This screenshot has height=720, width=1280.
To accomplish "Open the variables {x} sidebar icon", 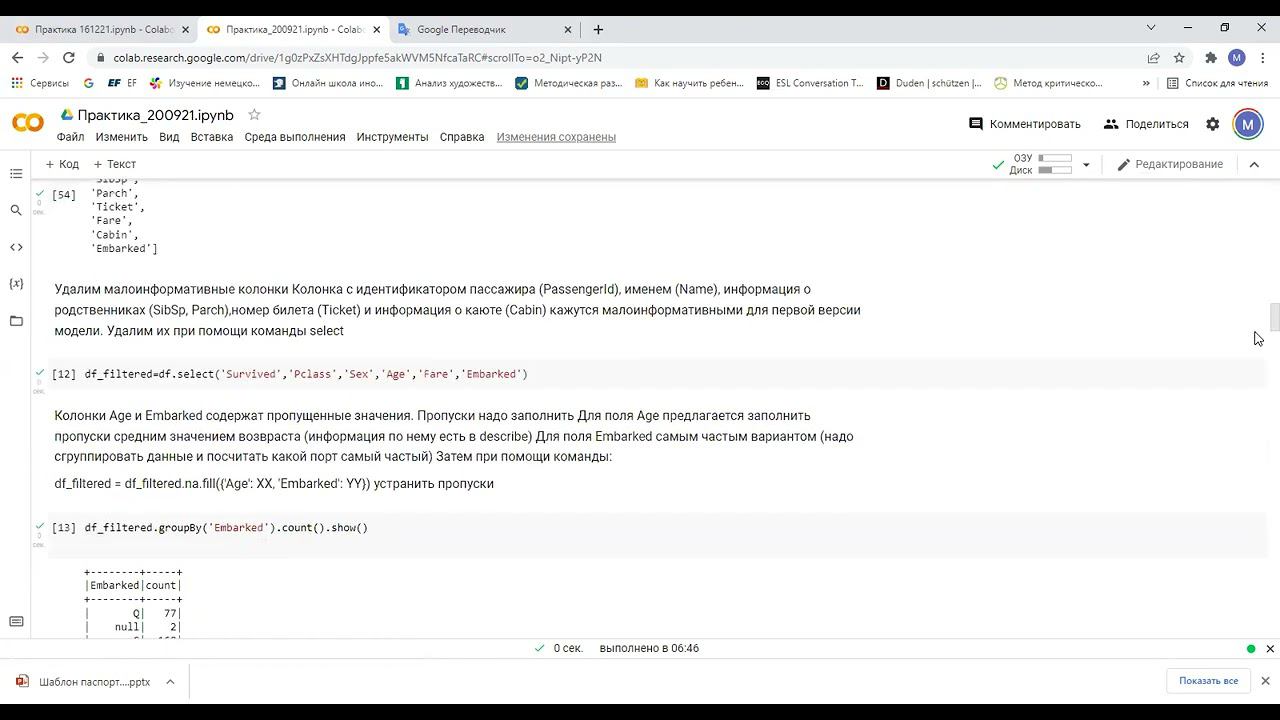I will tap(16, 284).
